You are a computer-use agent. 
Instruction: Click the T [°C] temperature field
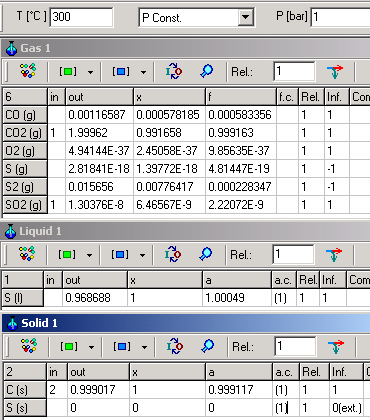[81, 17]
